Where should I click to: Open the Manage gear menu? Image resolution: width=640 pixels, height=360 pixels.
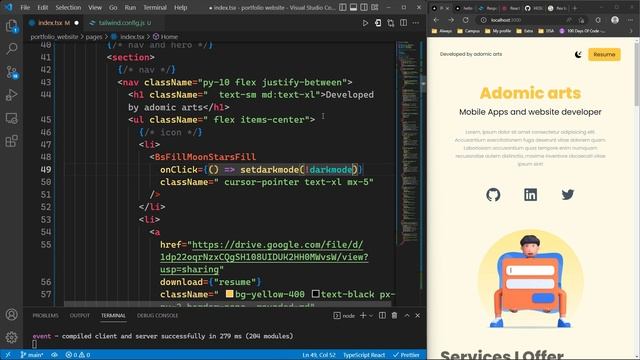coord(11,337)
